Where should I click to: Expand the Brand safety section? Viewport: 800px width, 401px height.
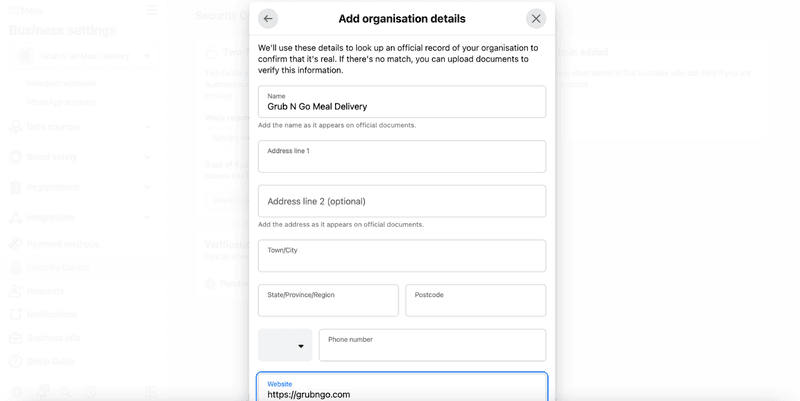coord(147,157)
